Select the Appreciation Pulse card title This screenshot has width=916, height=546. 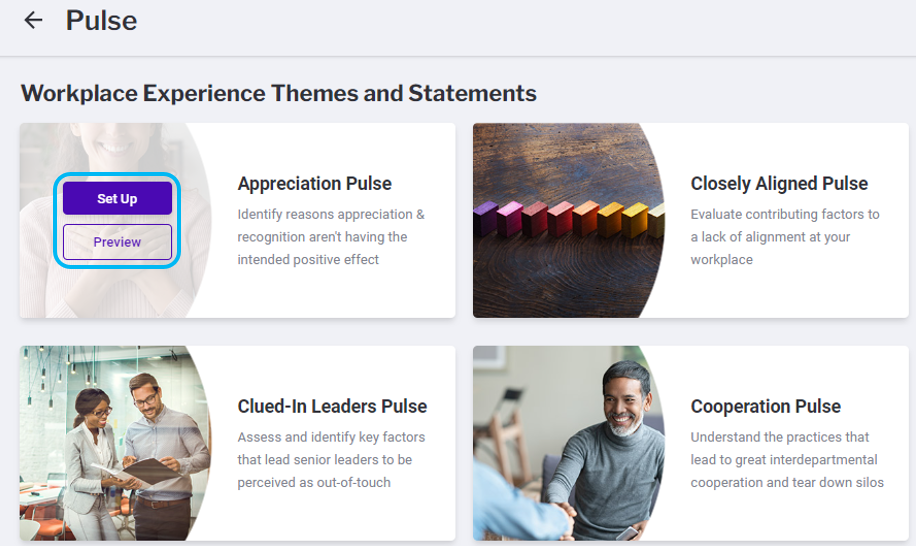(x=314, y=184)
